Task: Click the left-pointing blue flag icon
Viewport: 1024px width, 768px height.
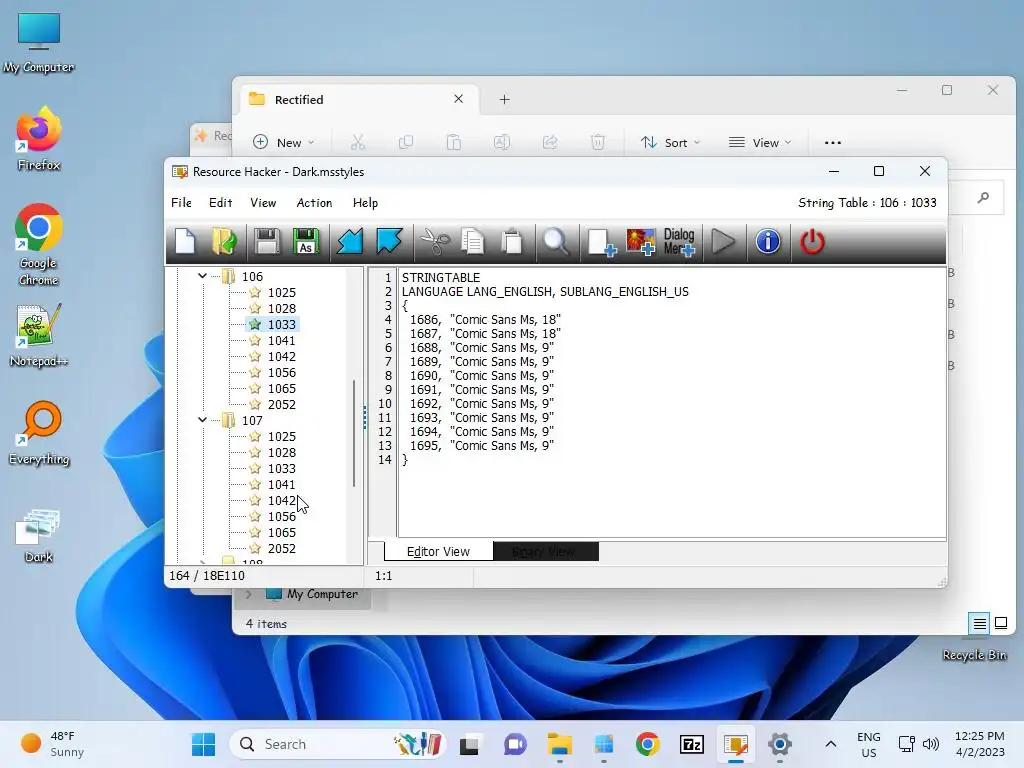Action: (x=350, y=242)
